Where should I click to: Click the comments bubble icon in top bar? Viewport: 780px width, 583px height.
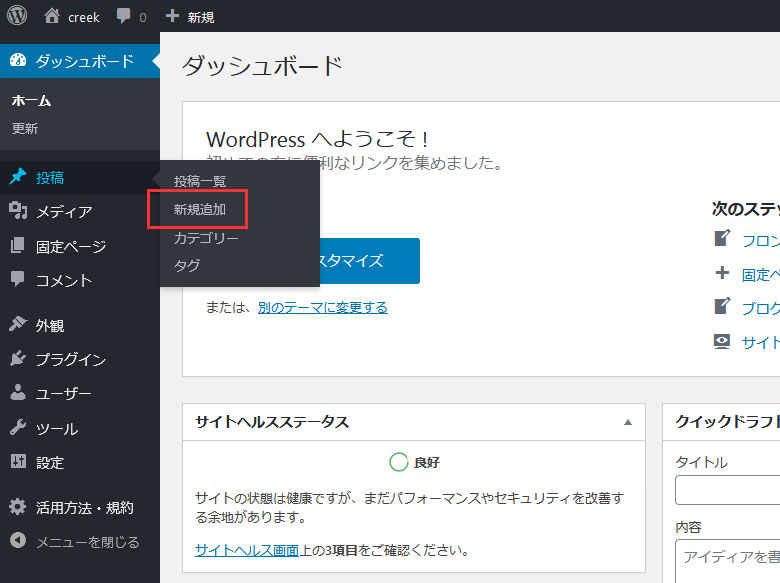[123, 16]
